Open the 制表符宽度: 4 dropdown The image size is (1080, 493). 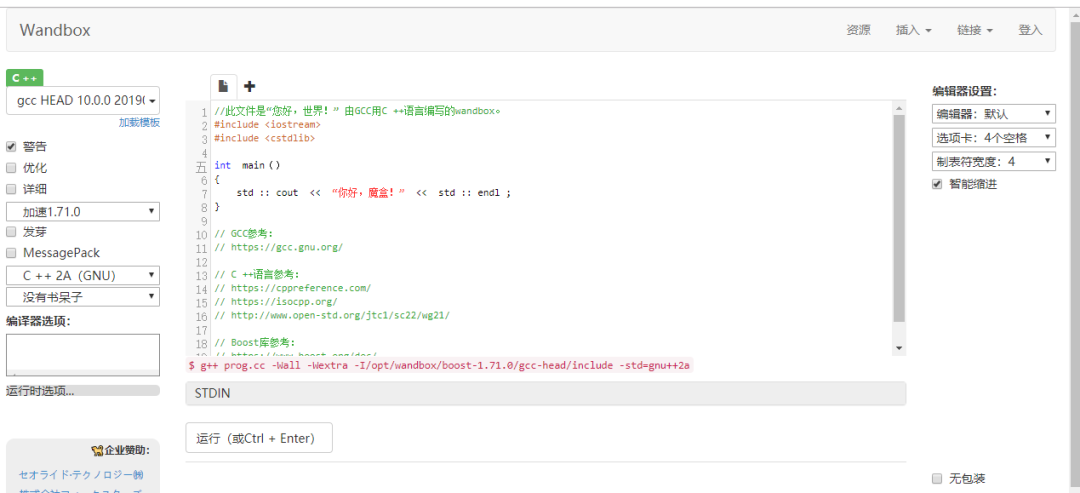click(994, 161)
